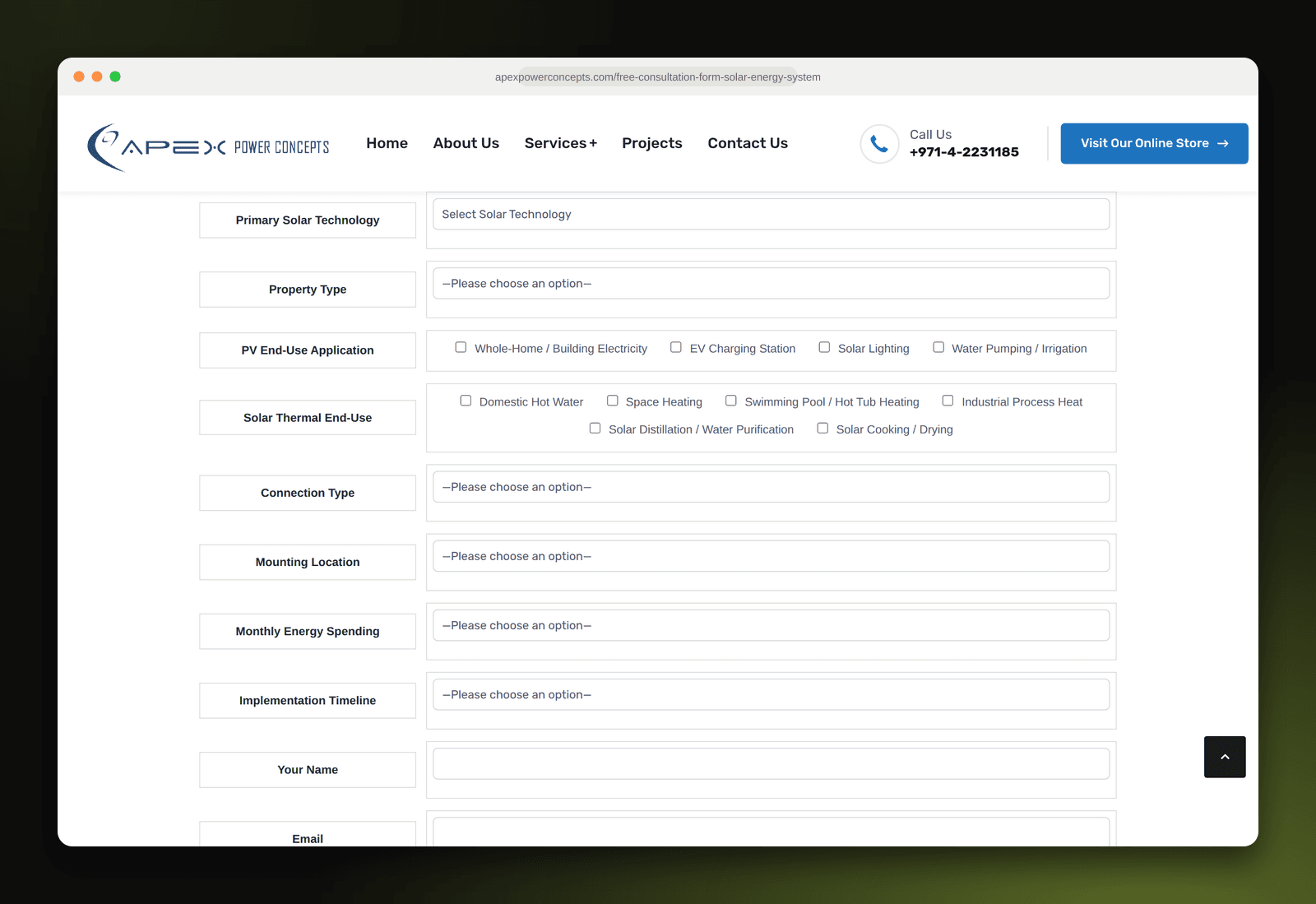
Task: Check the Solar Lighting option
Action: click(824, 347)
